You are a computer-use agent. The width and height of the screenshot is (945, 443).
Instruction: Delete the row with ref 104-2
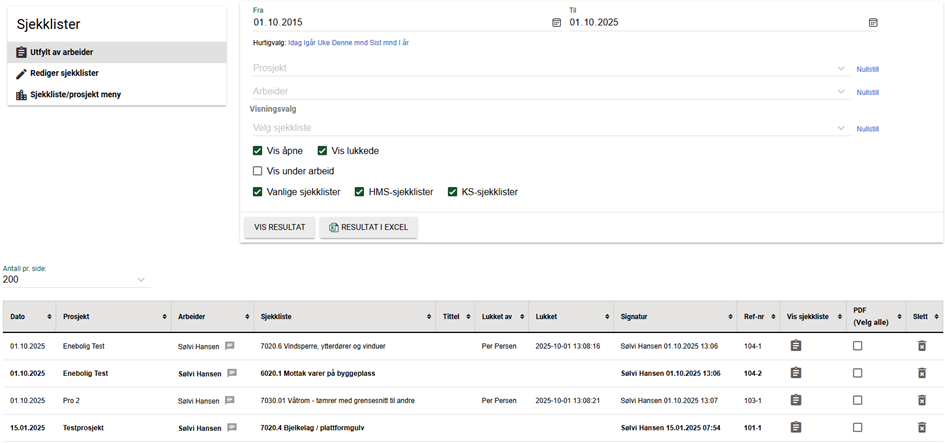[922, 373]
